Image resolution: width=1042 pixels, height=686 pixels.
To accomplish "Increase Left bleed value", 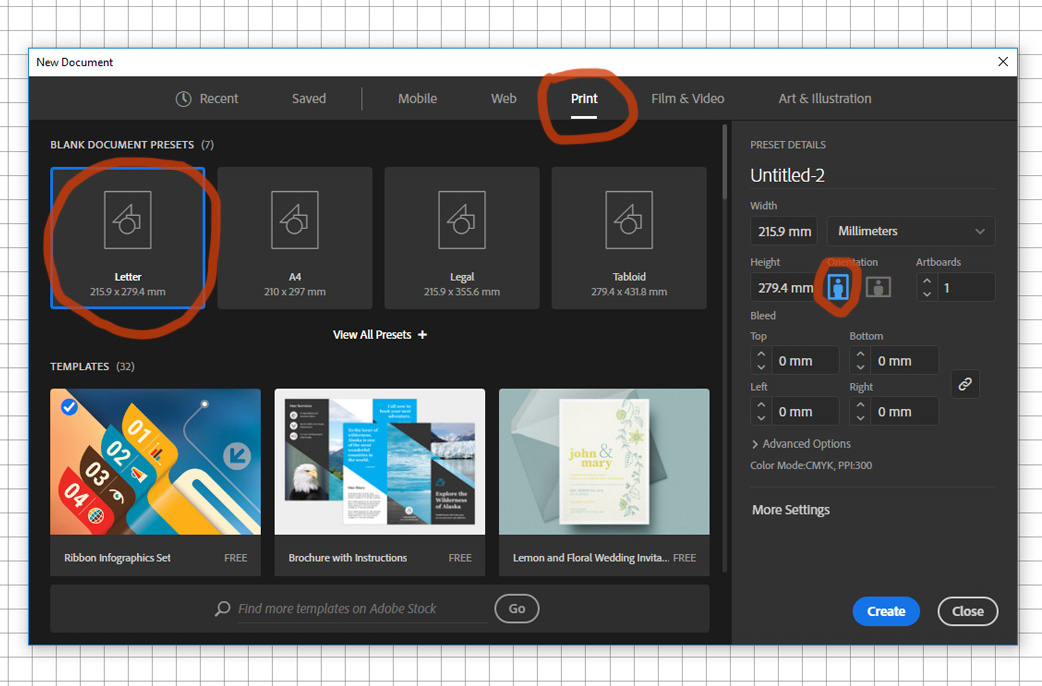I will pos(761,404).
